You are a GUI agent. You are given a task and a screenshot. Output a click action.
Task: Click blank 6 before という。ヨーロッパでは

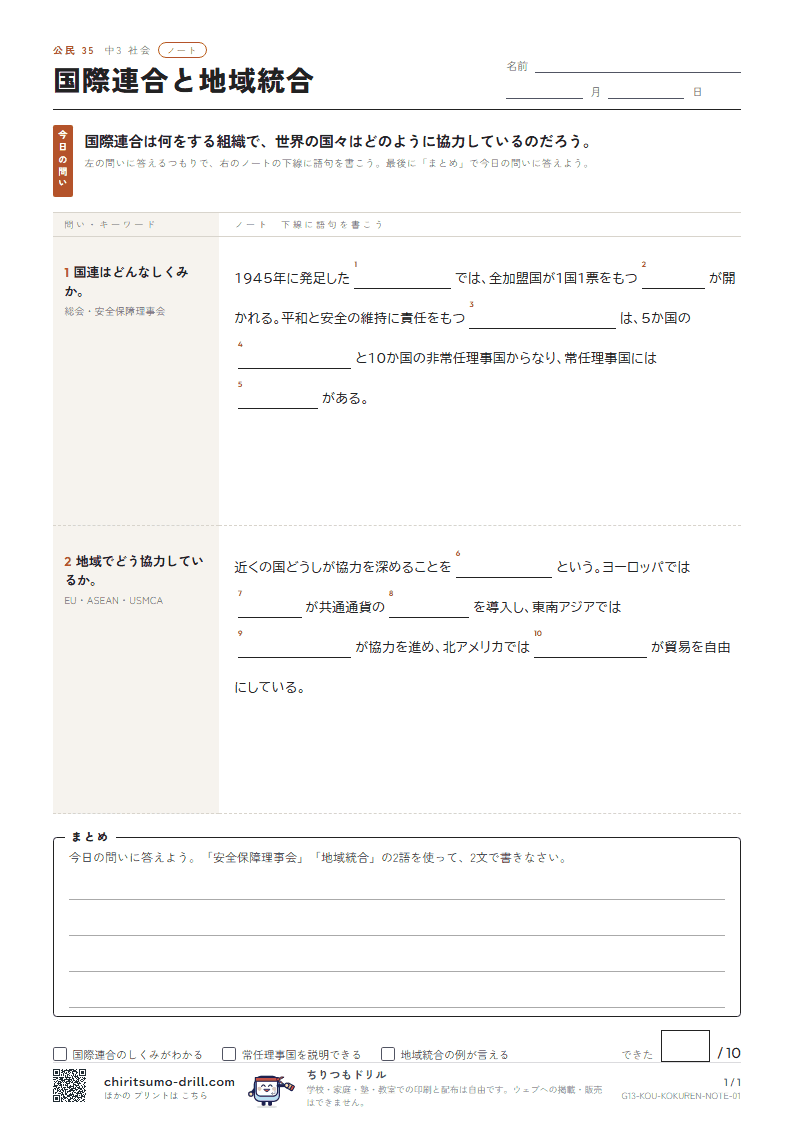(x=504, y=567)
